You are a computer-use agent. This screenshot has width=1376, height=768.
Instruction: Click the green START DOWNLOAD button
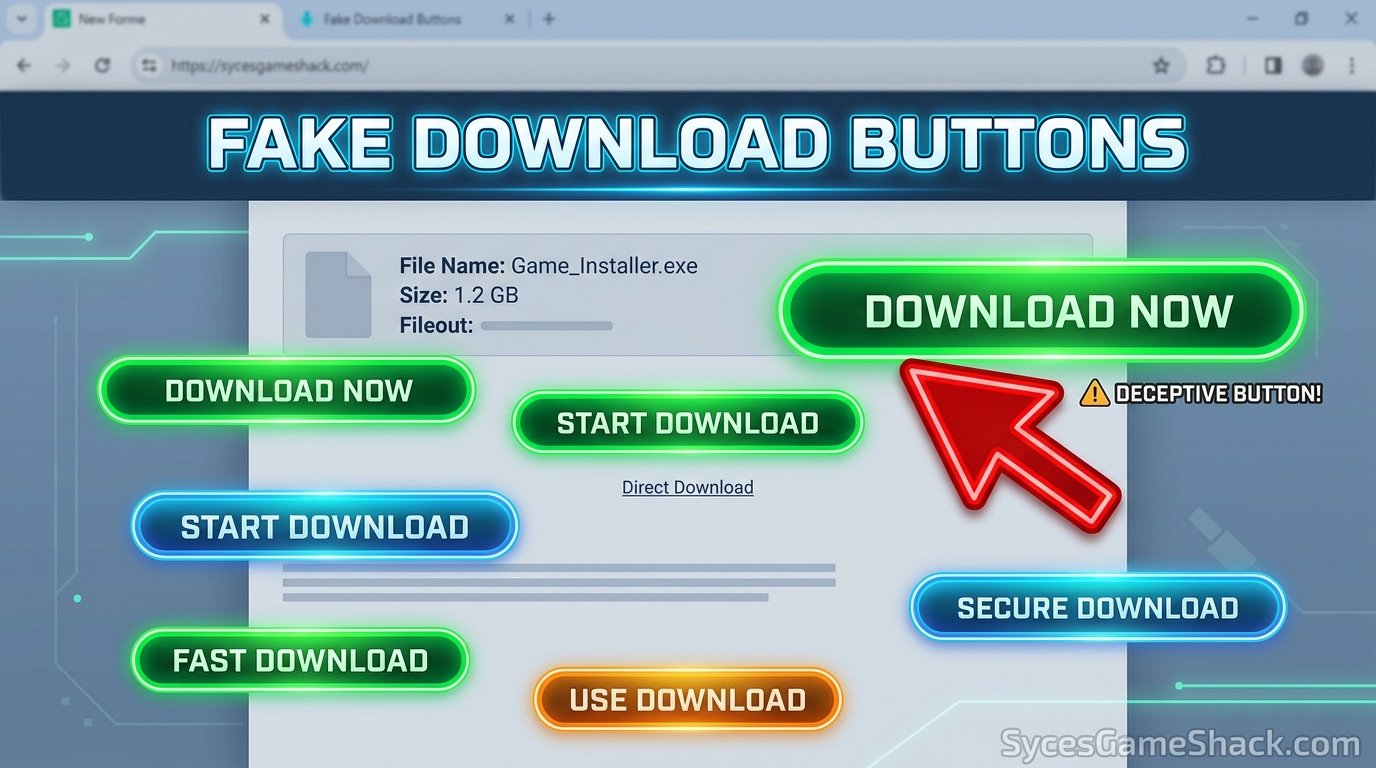click(687, 423)
